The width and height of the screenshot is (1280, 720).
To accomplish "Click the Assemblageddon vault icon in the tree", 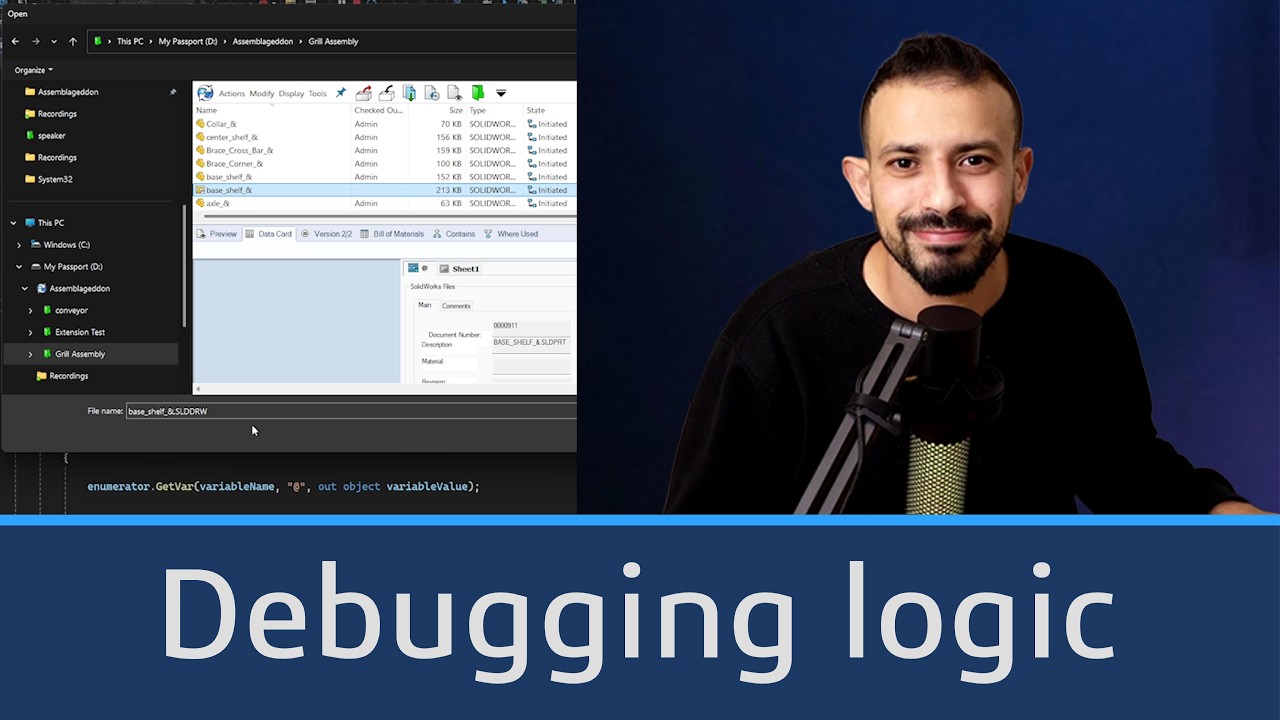I will point(42,288).
